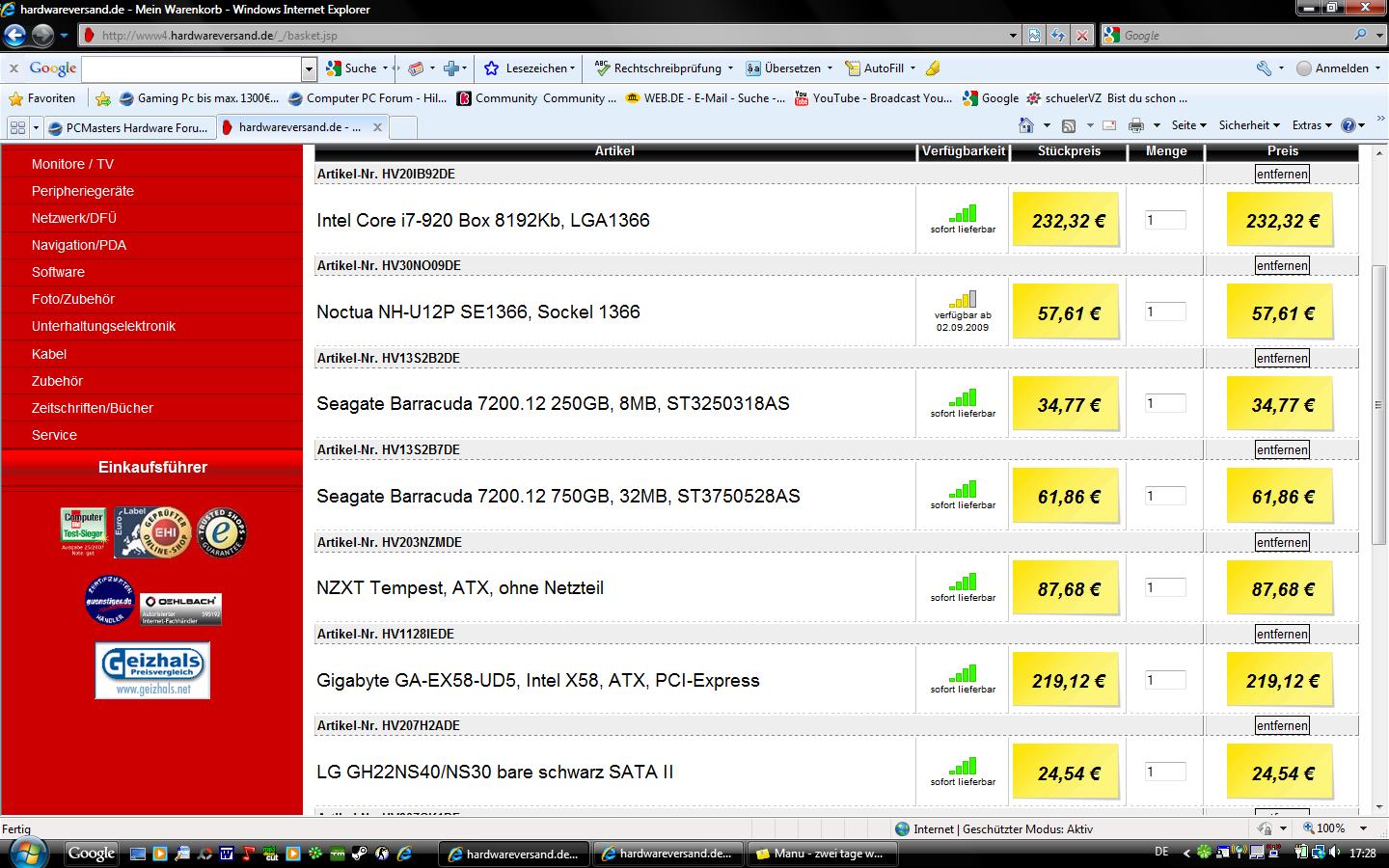Click the Computer Bild Test-Sieger badge
The width and height of the screenshot is (1389, 868).
[83, 530]
